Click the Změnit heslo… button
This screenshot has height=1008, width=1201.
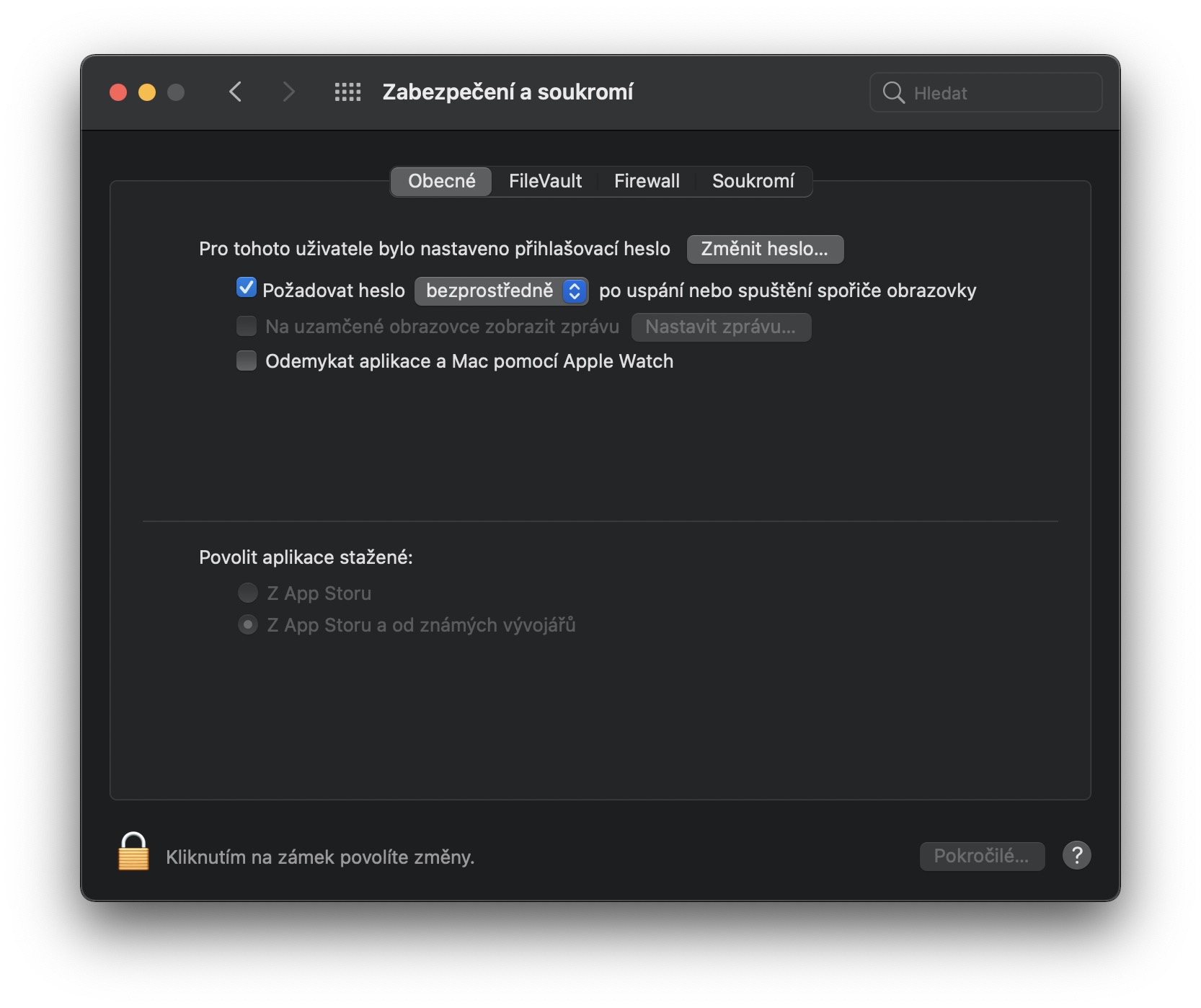click(764, 249)
